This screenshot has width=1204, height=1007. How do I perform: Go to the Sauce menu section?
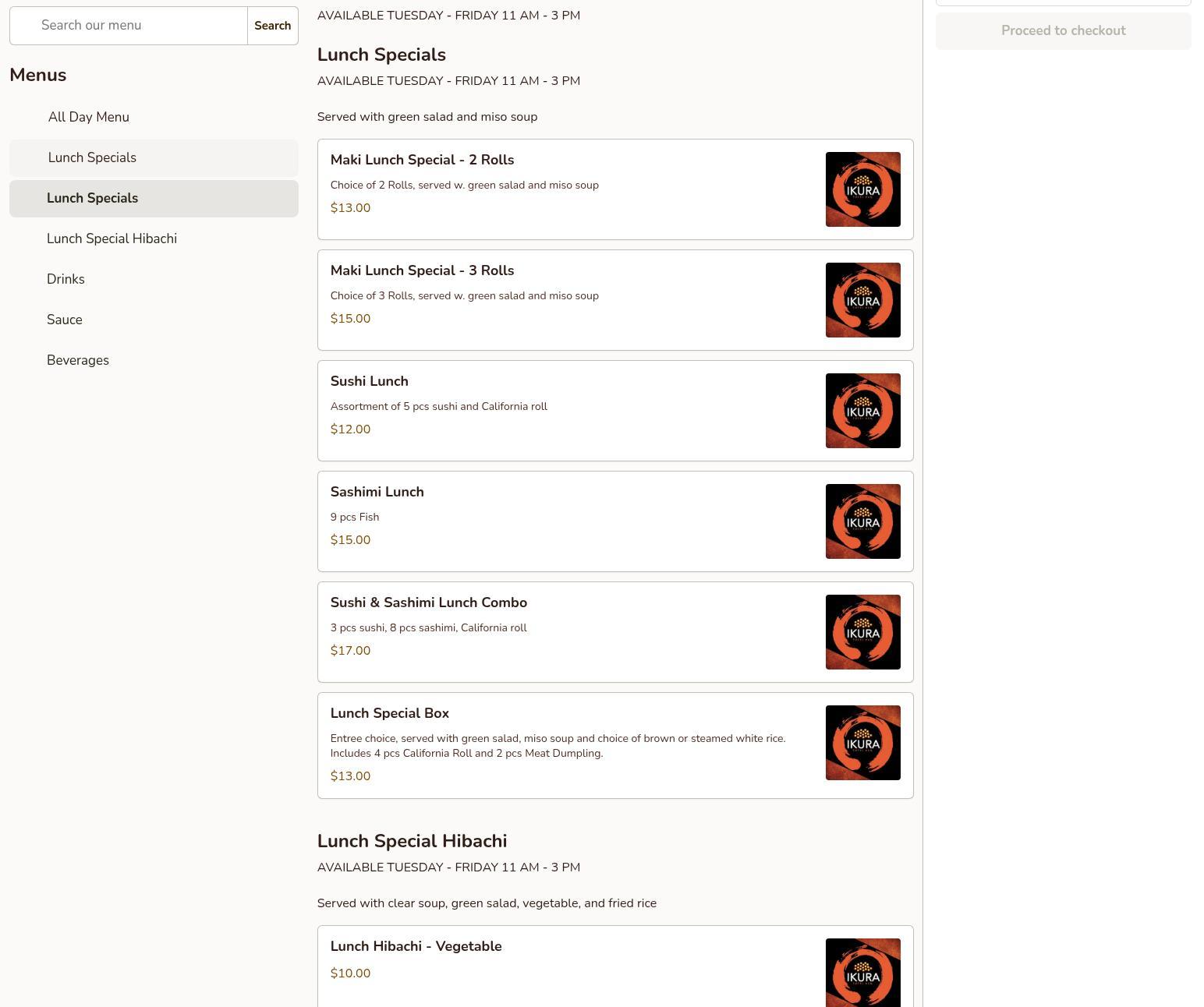coord(64,320)
